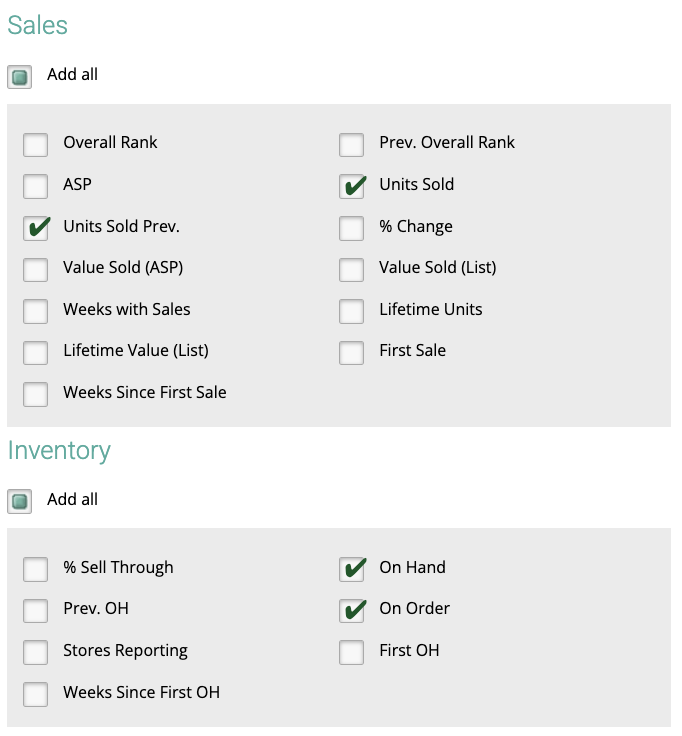Tick the Value Sold (ASP) checkbox
Image resolution: width=682 pixels, height=736 pixels.
click(35, 269)
